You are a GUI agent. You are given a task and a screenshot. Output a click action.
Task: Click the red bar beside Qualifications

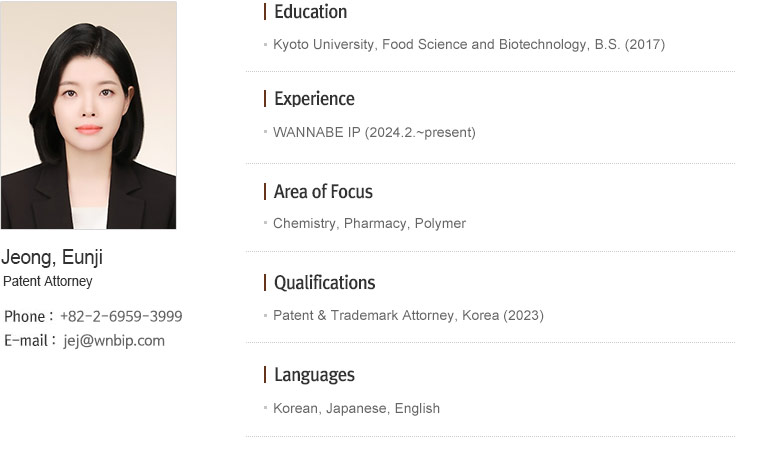[x=265, y=283]
